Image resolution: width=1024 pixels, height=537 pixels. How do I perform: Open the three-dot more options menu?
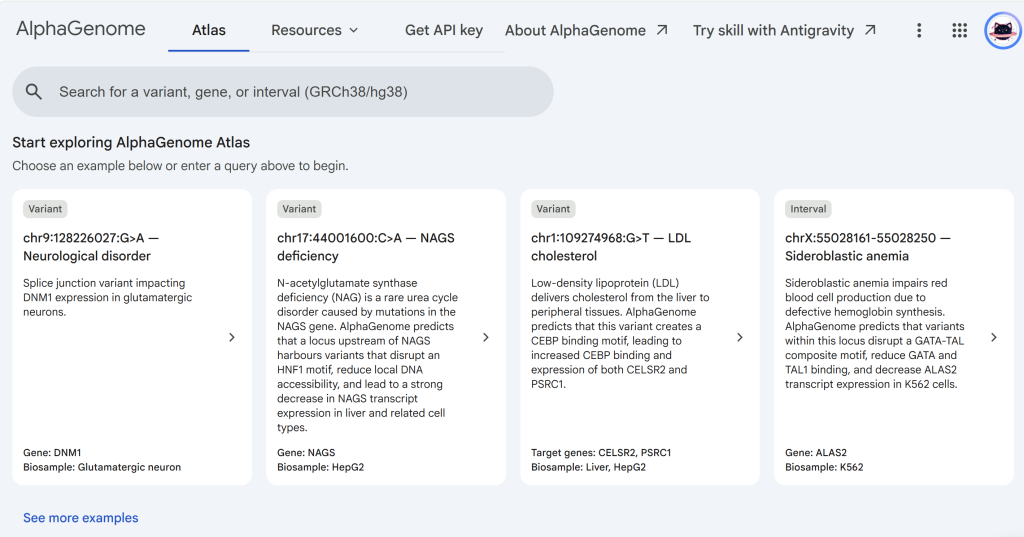[919, 30]
